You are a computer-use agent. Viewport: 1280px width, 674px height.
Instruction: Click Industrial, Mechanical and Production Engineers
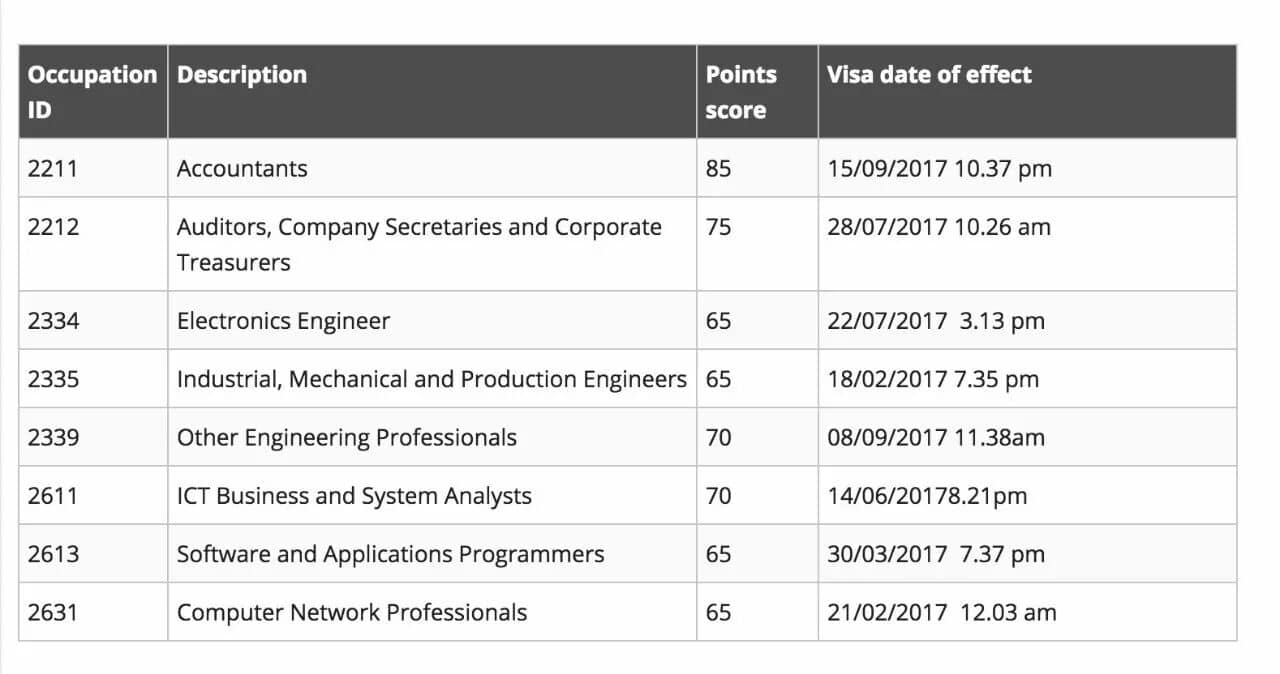tap(432, 379)
